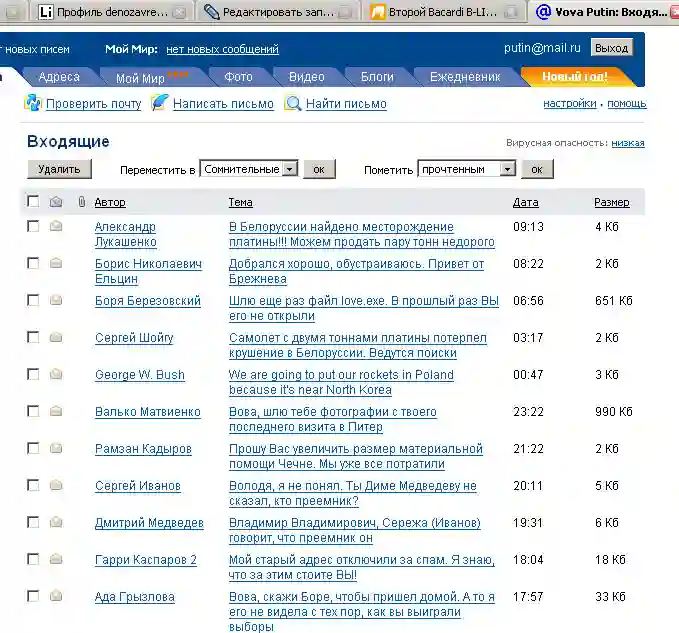Sort messages by Тема column

click(x=240, y=202)
